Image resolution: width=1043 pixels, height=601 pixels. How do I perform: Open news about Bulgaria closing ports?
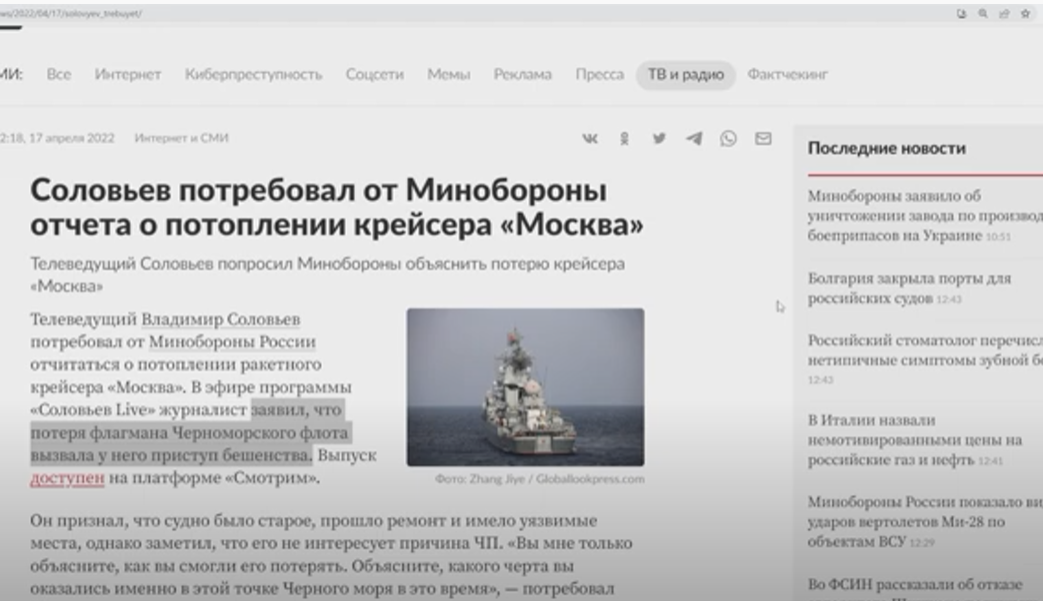coord(908,286)
